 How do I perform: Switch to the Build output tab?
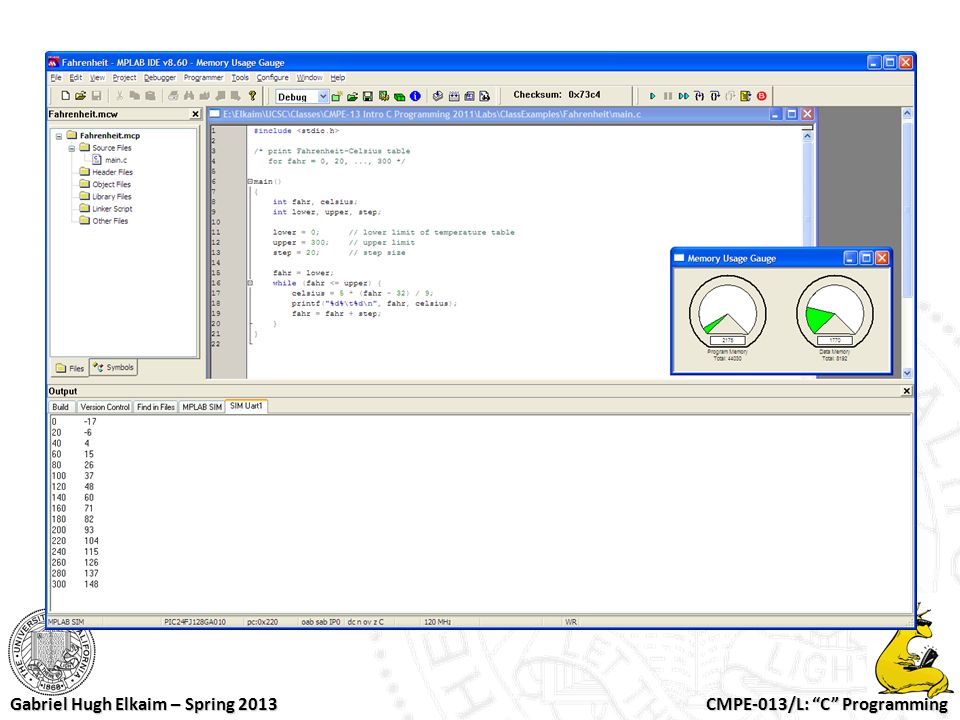pos(61,407)
